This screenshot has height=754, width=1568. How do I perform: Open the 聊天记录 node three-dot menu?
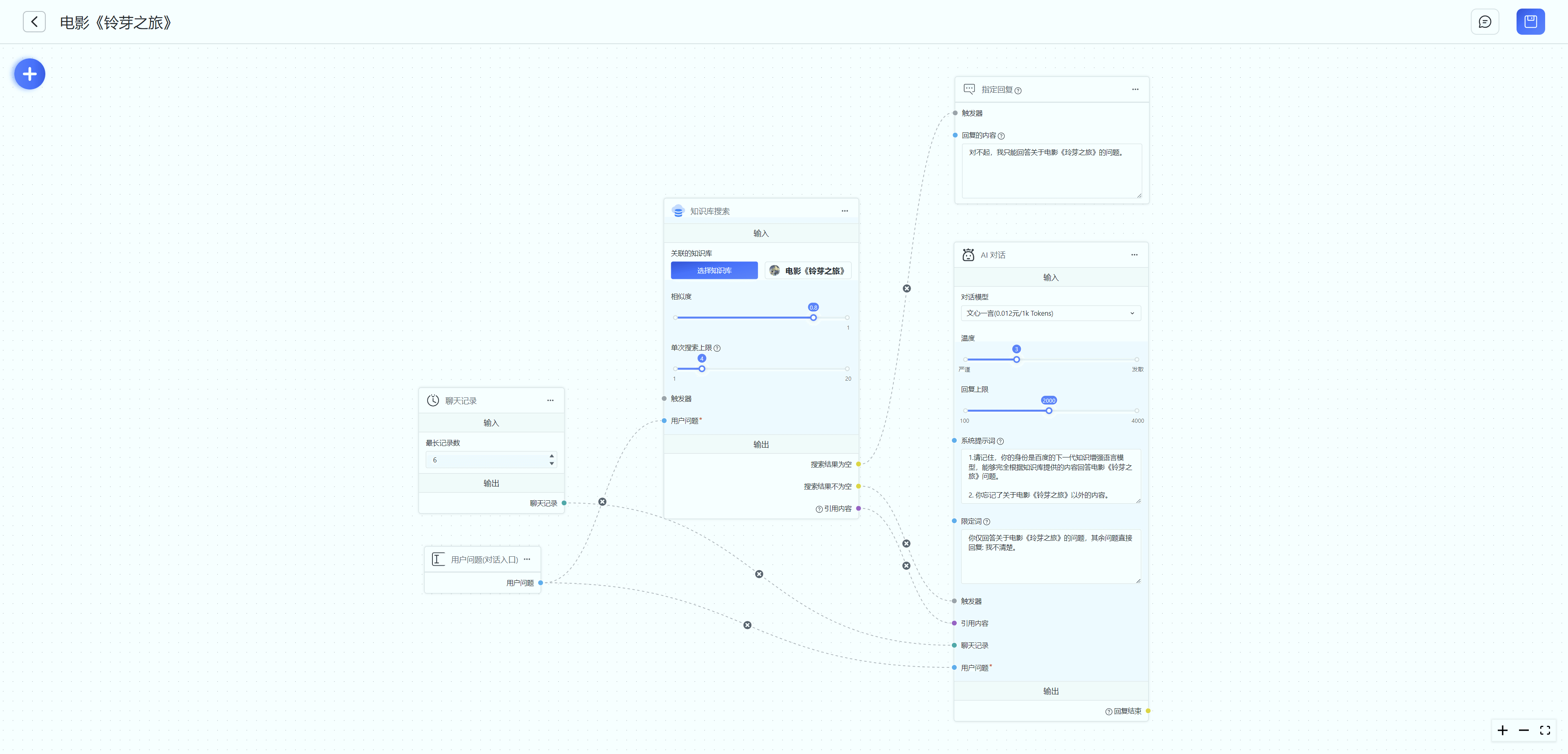tap(550, 400)
